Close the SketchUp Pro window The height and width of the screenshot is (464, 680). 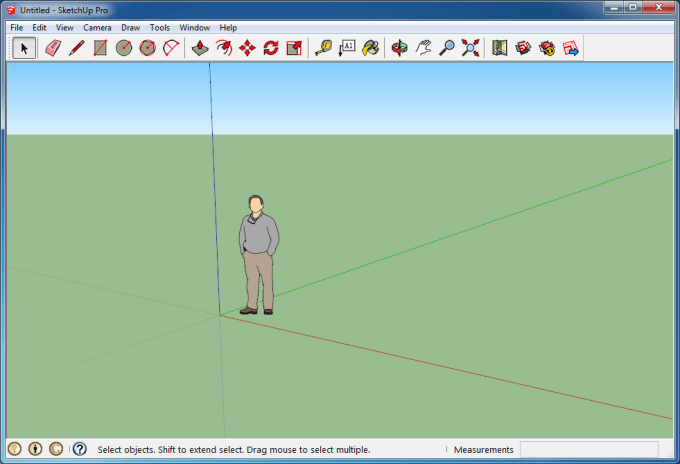[658, 7]
